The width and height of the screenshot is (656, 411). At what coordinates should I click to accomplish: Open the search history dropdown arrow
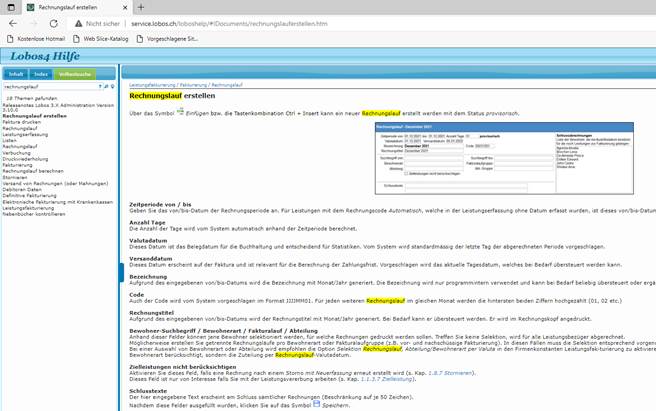[100, 87]
